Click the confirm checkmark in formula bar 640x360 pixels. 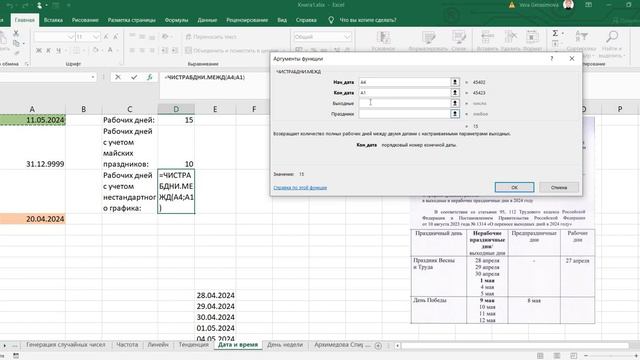pos(134,77)
